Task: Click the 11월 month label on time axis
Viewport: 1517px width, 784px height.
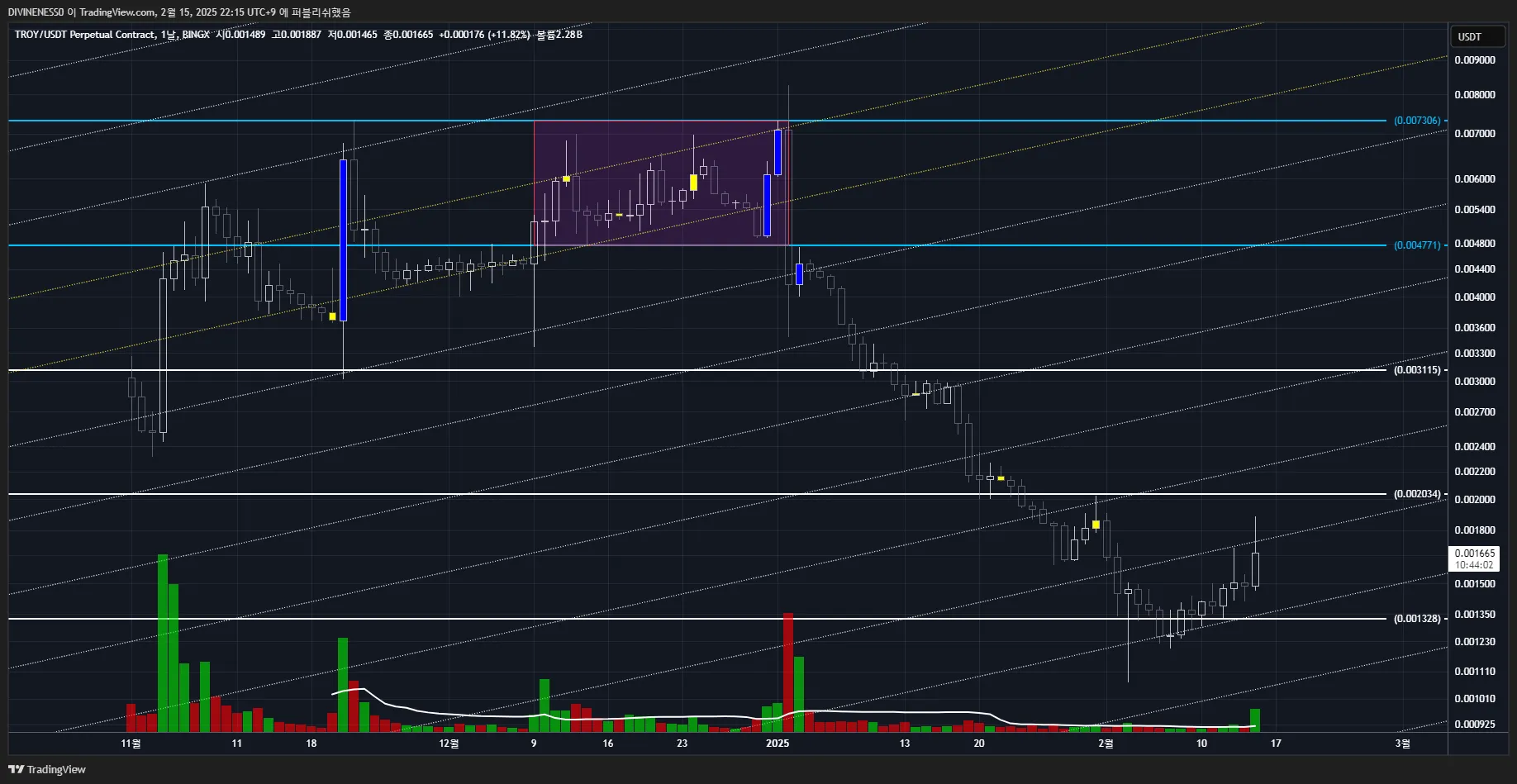Action: click(131, 744)
